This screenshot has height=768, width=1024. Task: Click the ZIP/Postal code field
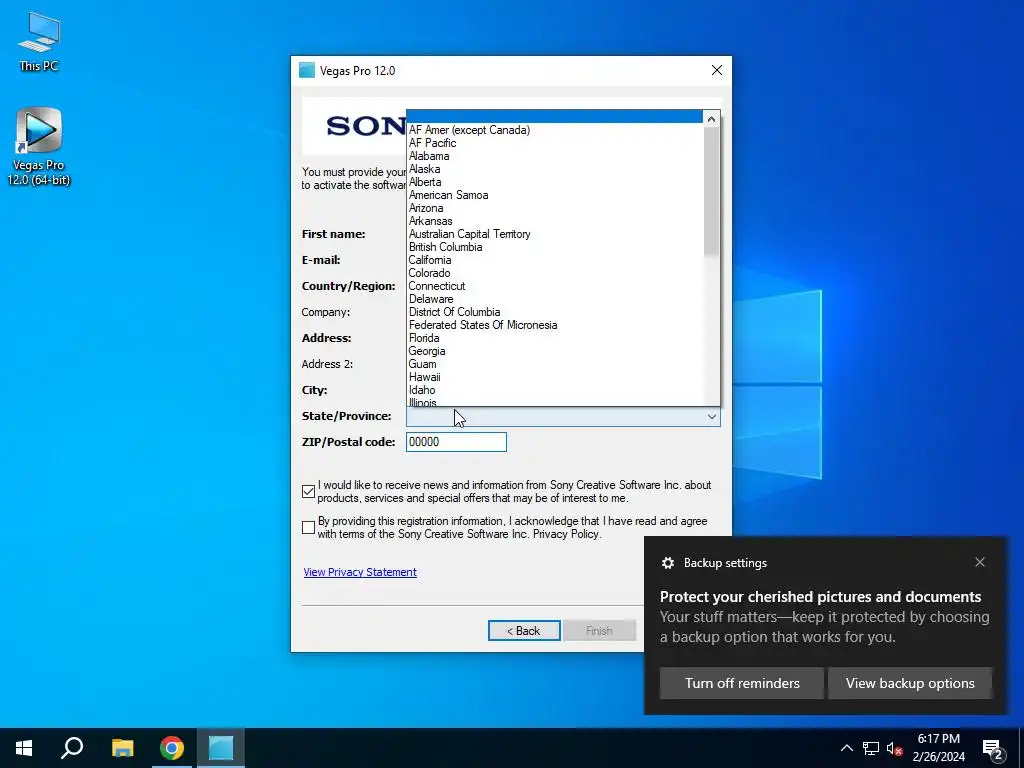[456, 442]
